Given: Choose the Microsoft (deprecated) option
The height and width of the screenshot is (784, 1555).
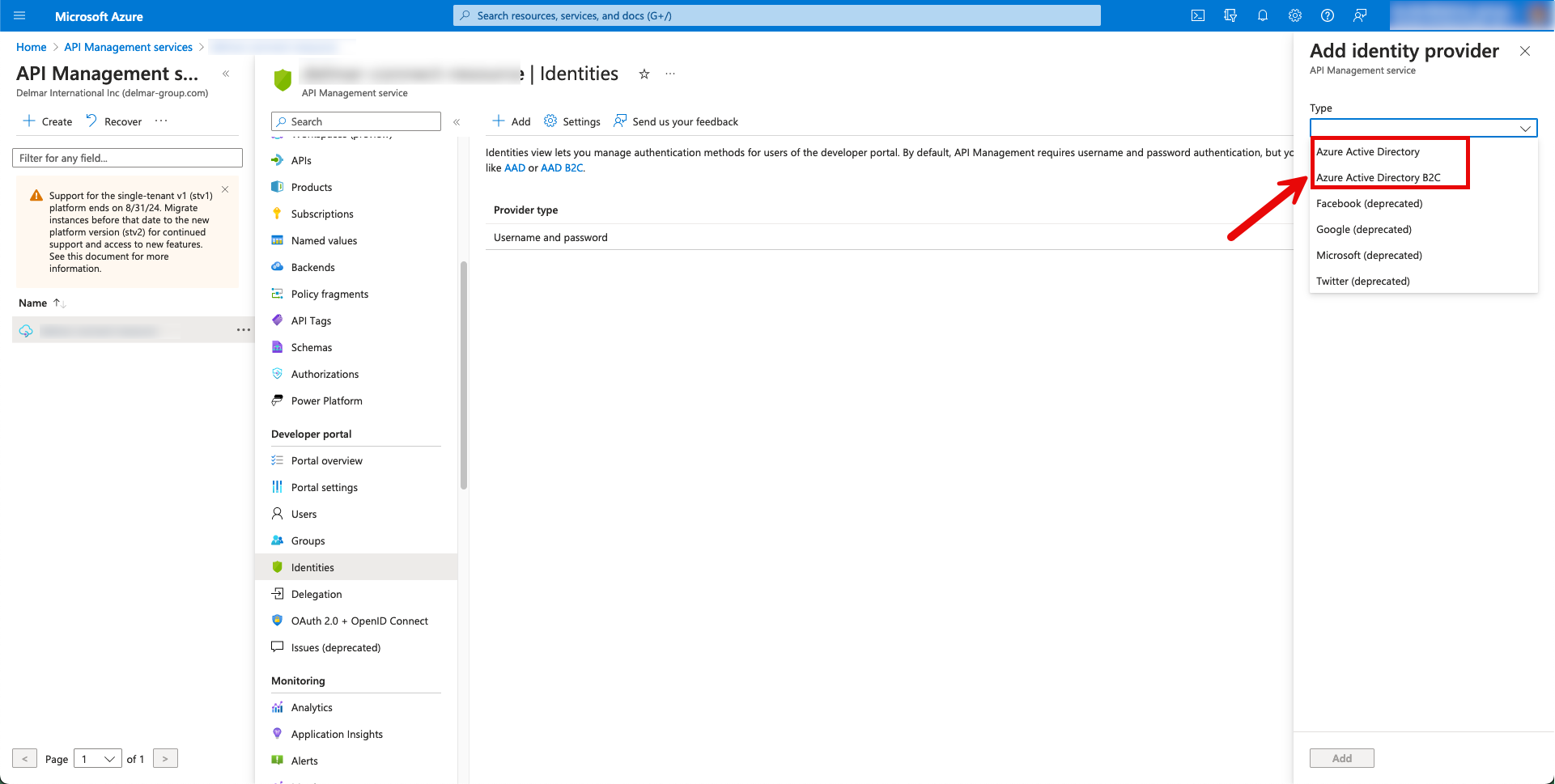Looking at the screenshot, I should coord(1423,255).
